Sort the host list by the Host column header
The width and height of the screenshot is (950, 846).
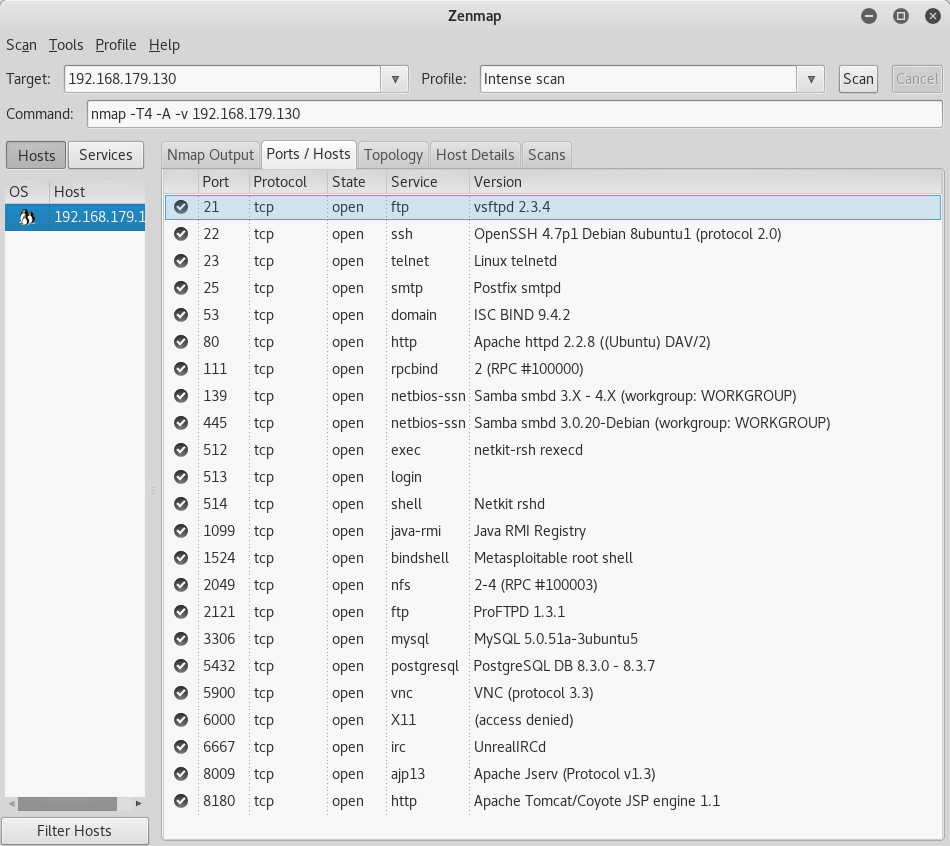pyautogui.click(x=97, y=192)
